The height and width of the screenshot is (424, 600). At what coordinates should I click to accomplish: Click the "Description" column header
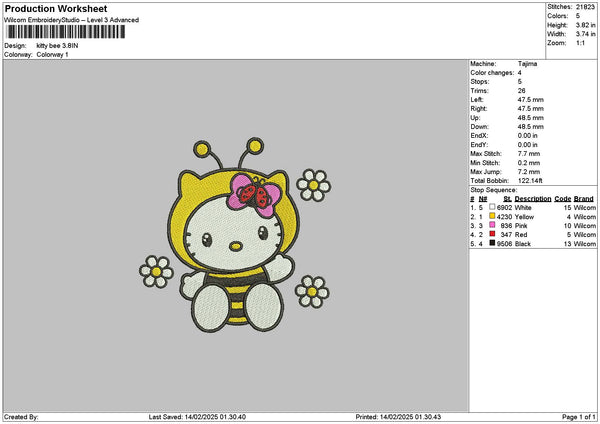coord(533,199)
